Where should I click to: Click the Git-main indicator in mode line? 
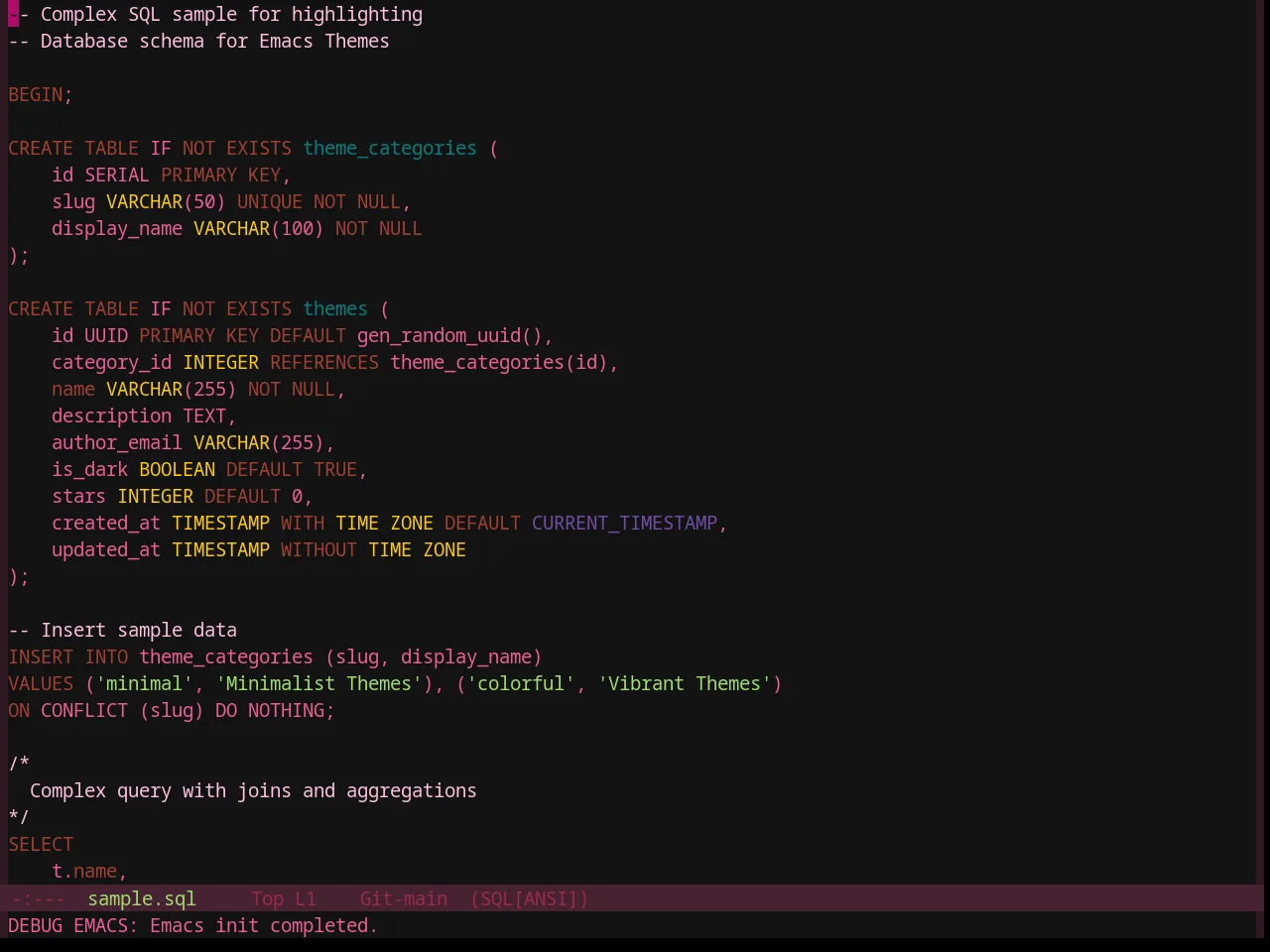coord(404,898)
